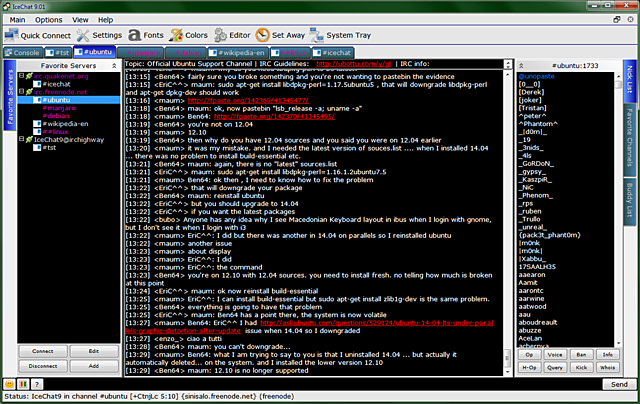Open the Help menu
Screen dimensions: 640x404
[105, 20]
